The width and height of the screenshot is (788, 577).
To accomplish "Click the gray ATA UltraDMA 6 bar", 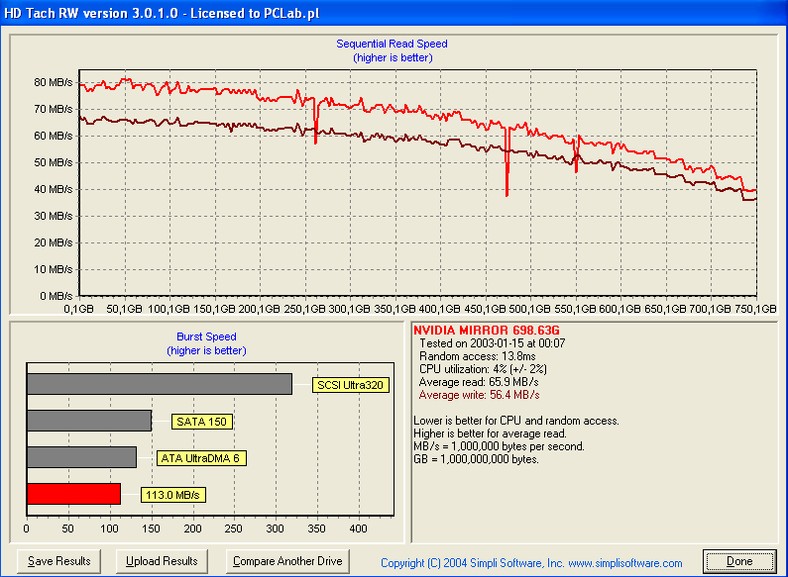I will 81,457.
